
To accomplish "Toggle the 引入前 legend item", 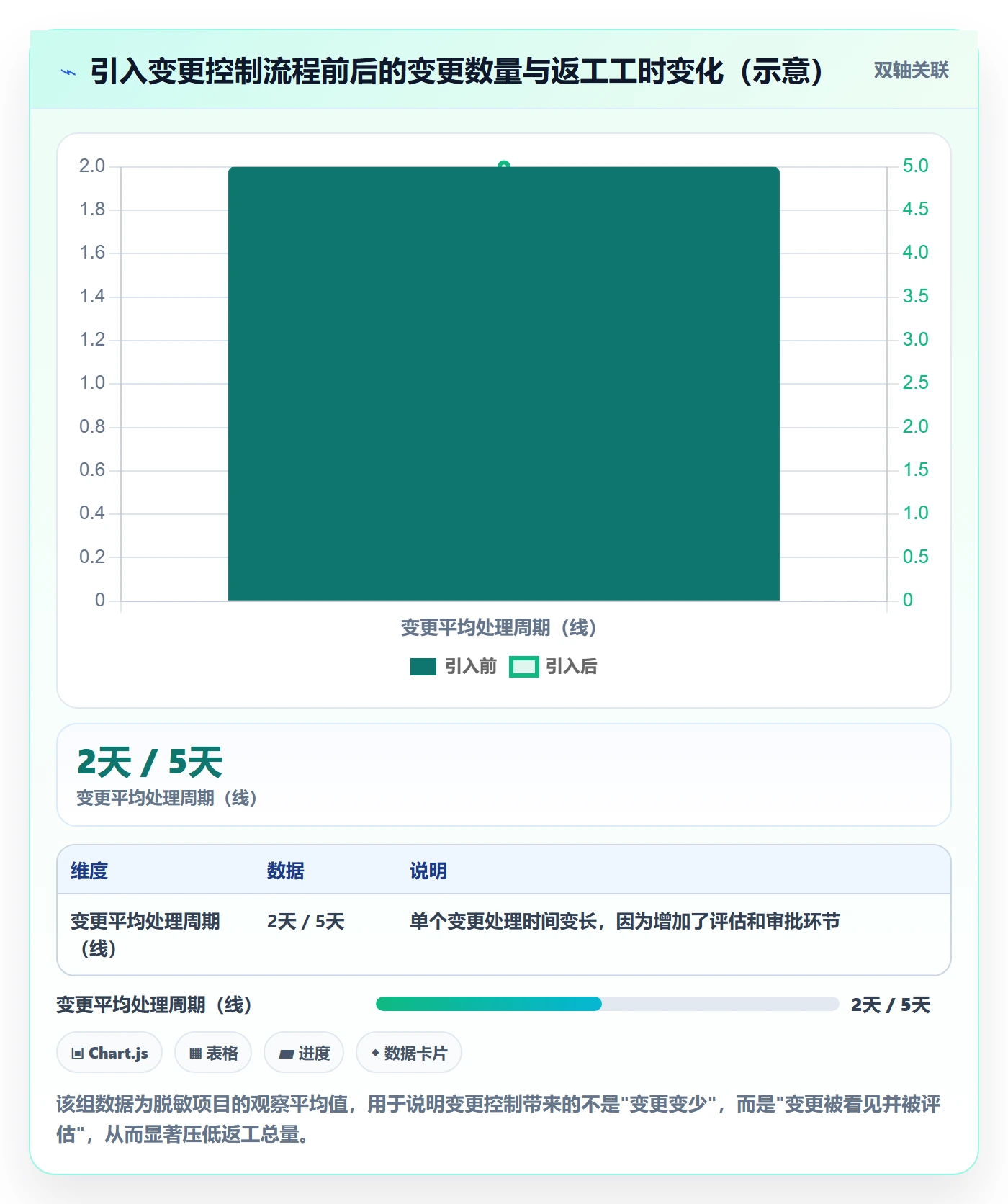I will (x=454, y=667).
